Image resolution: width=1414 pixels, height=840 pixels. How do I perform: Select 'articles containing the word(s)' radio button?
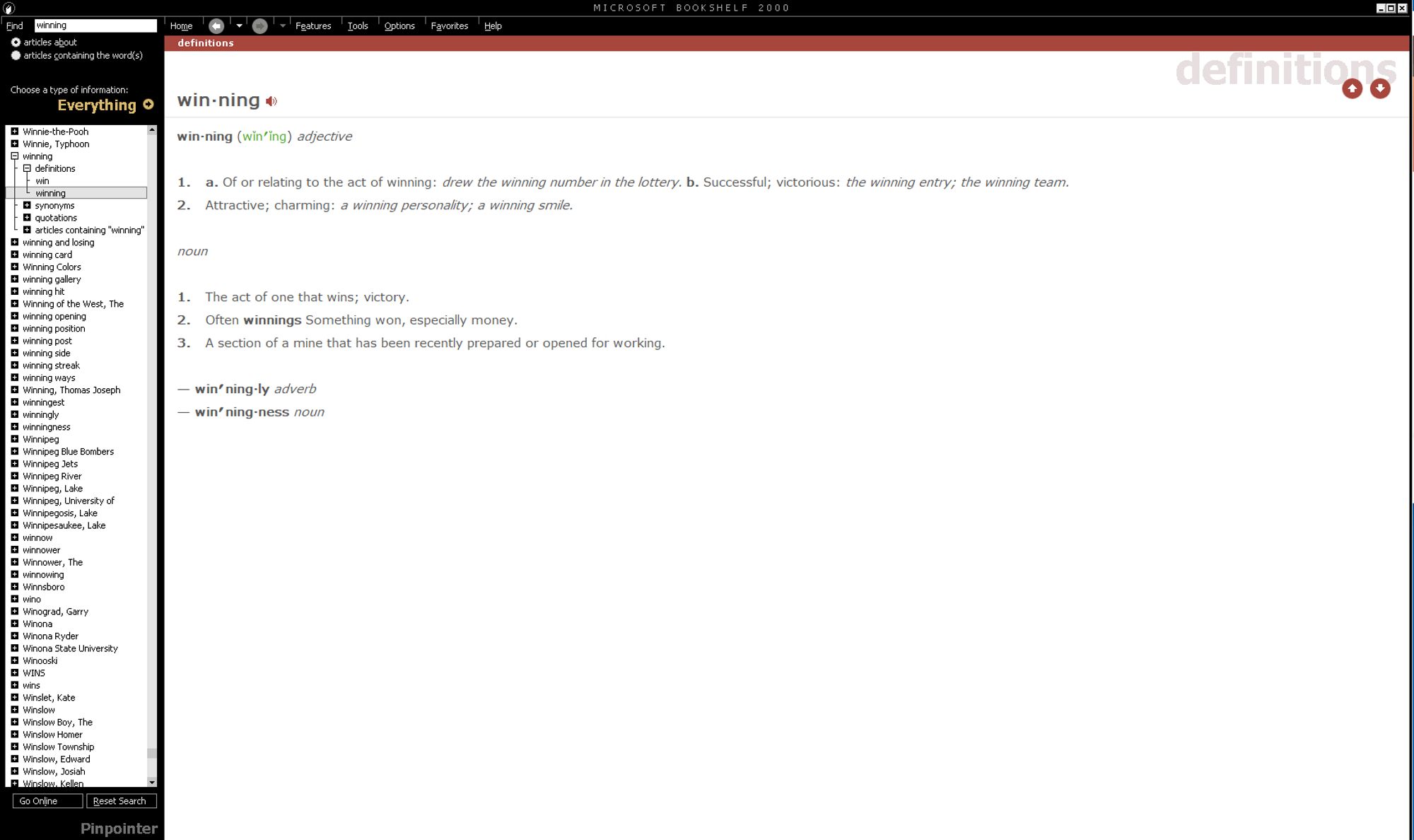pos(16,55)
